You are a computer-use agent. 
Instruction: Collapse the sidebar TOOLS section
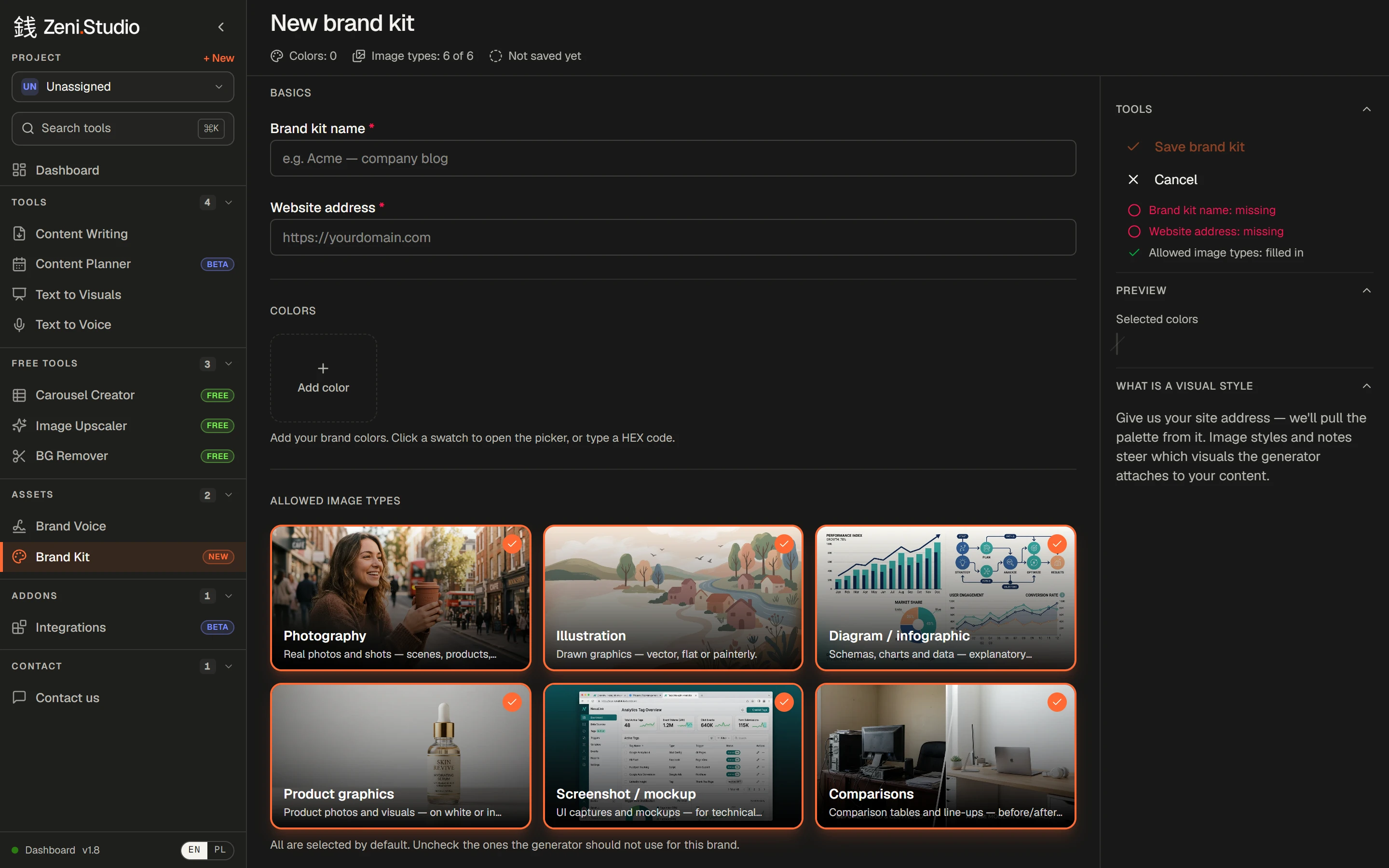pos(229,202)
